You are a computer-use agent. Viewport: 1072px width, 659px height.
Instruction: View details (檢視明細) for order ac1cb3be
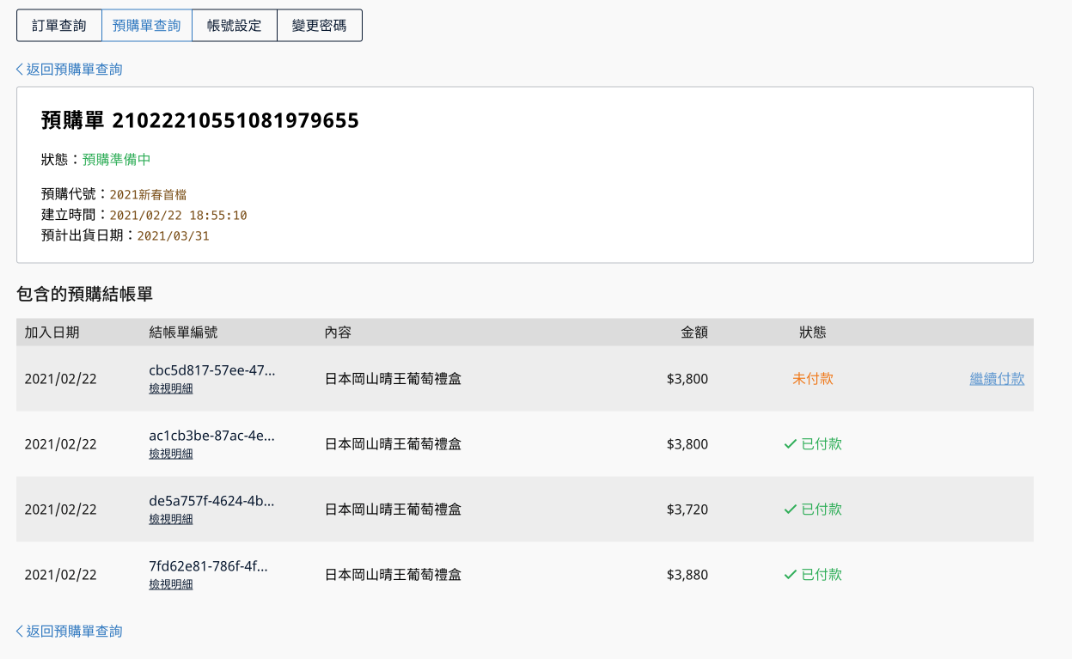coord(171,454)
